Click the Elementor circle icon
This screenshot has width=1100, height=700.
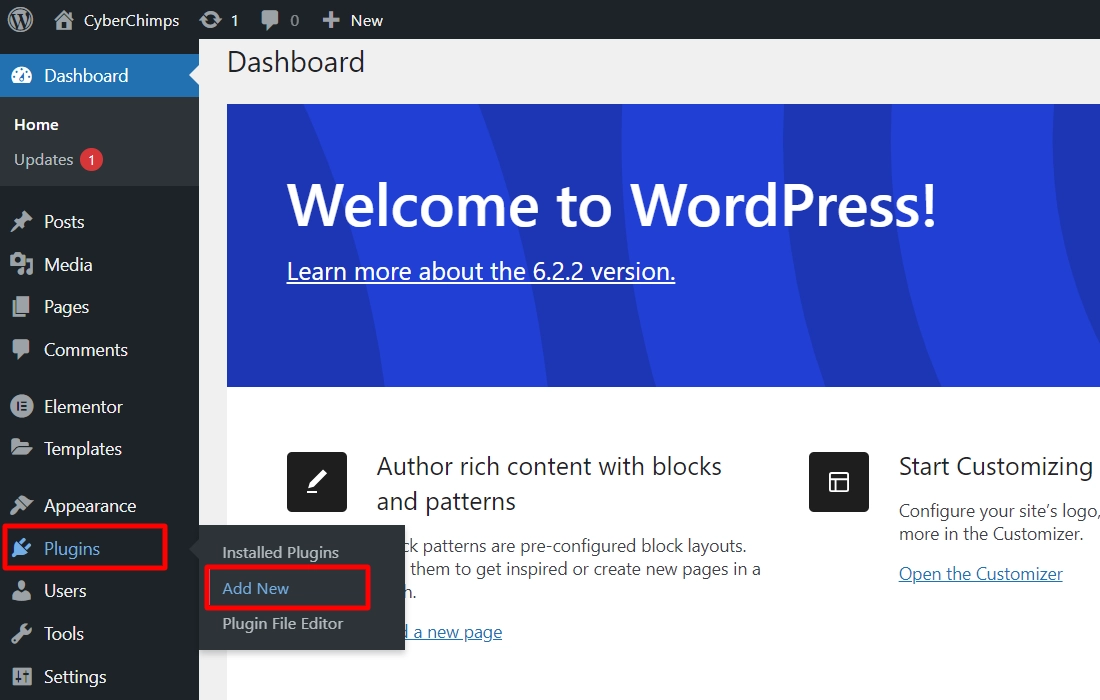click(22, 406)
